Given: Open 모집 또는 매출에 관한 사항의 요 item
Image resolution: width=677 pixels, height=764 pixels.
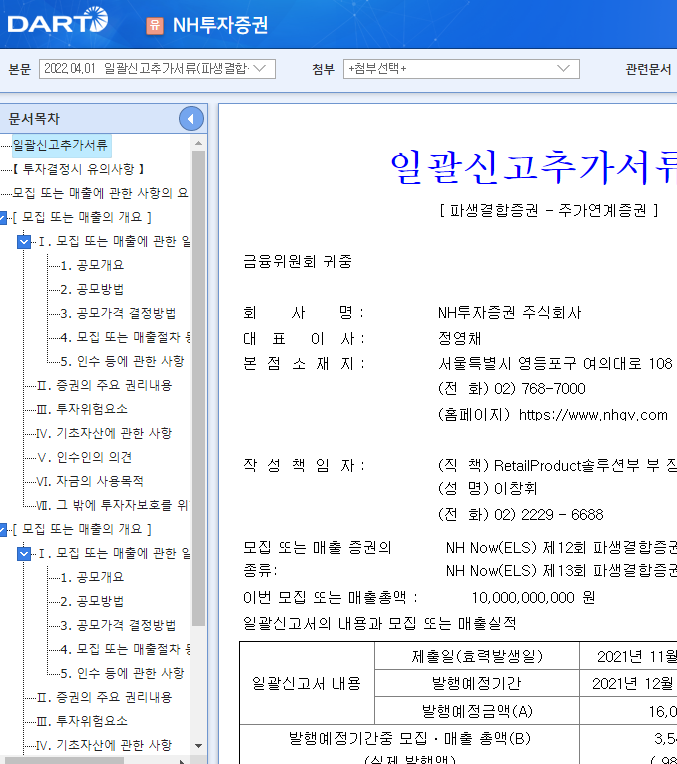Looking at the screenshot, I should point(100,193).
